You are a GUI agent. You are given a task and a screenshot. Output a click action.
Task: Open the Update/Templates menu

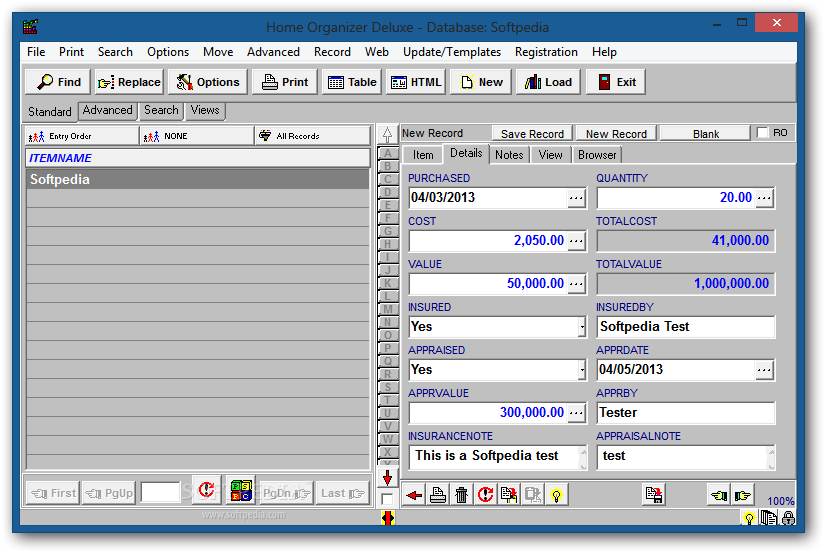[451, 52]
